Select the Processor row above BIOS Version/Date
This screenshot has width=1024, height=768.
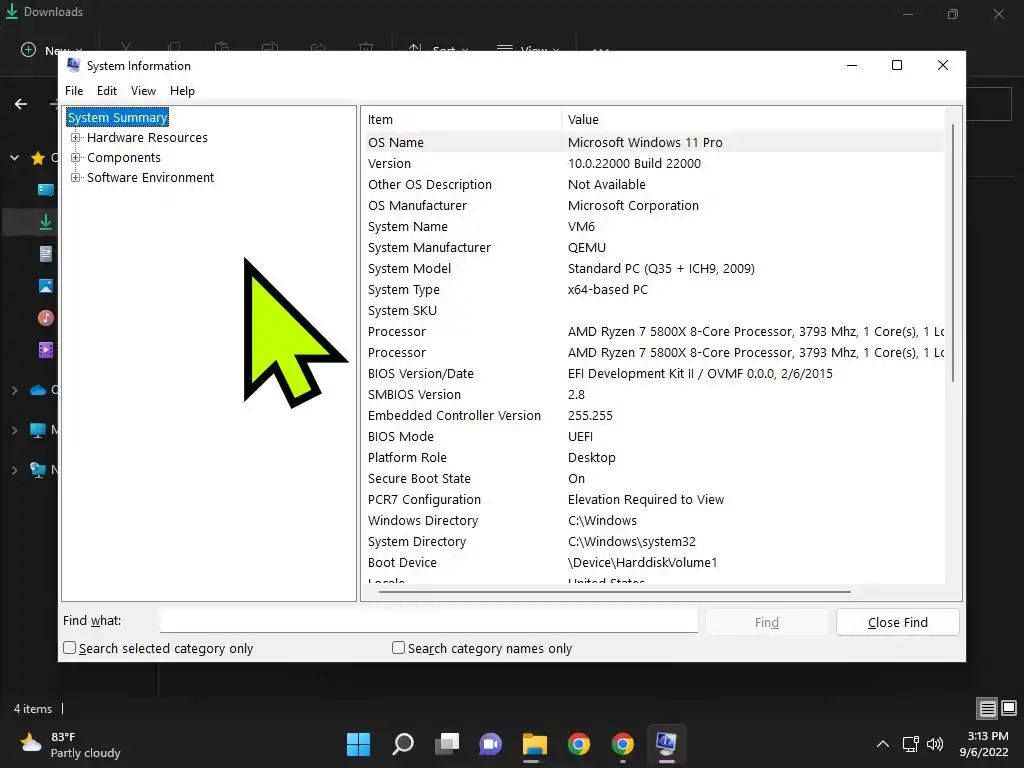[x=653, y=353]
